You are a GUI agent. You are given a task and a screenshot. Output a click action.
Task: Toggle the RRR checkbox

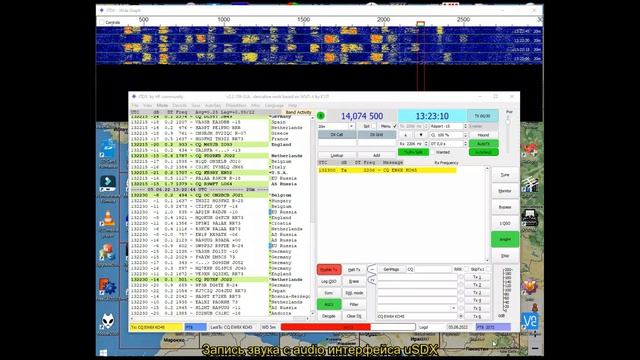(x=466, y=269)
